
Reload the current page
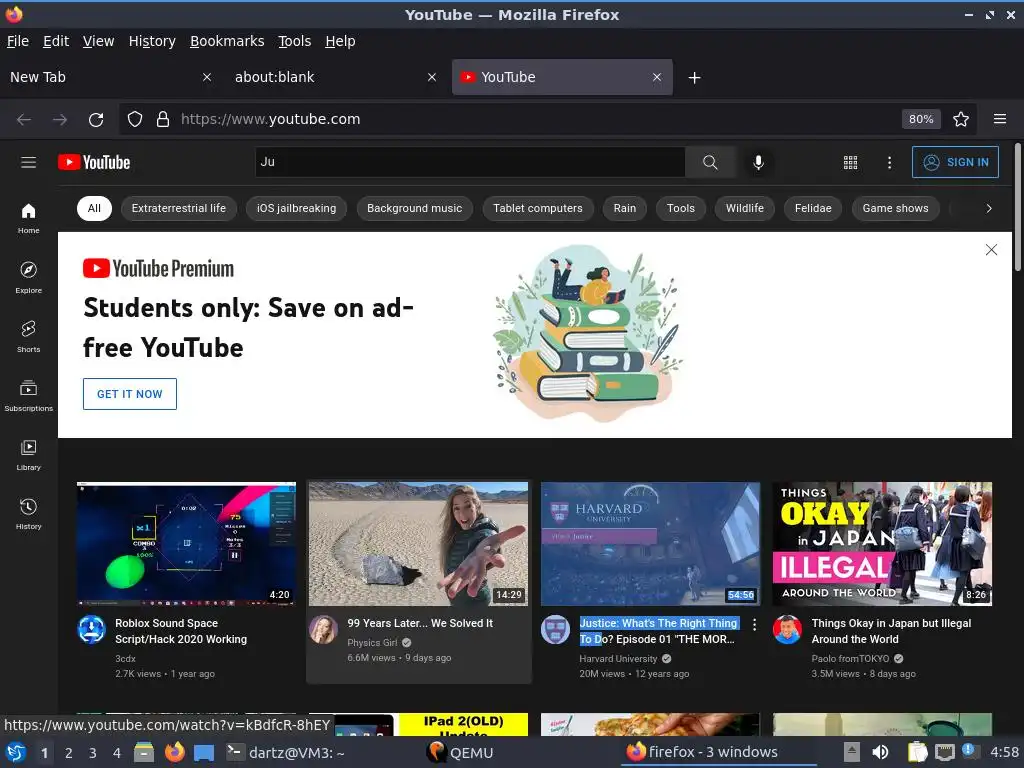tap(96, 119)
